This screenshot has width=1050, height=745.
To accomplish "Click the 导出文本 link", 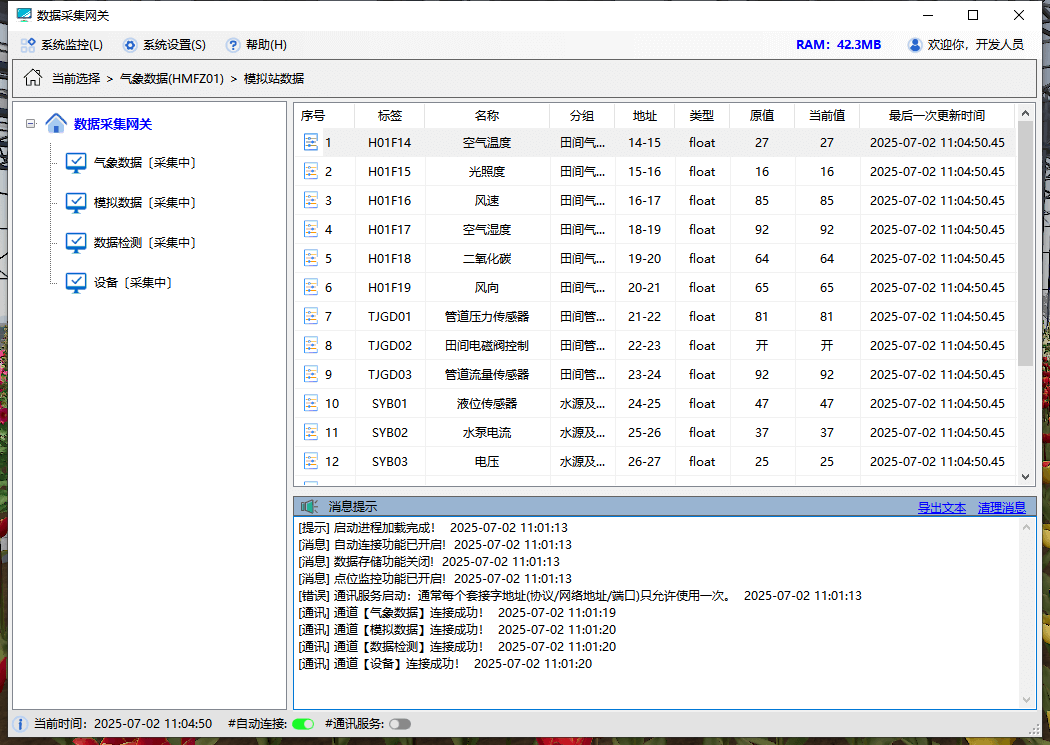I will click(x=940, y=508).
